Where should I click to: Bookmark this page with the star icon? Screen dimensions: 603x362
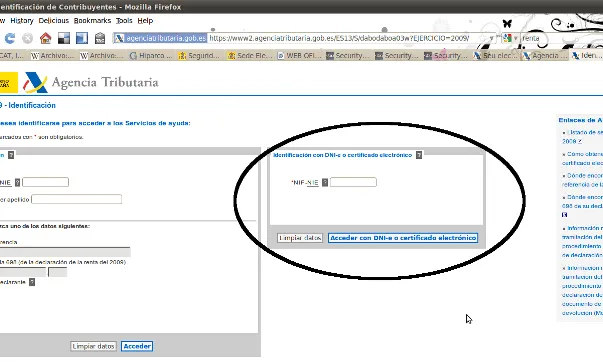483,38
